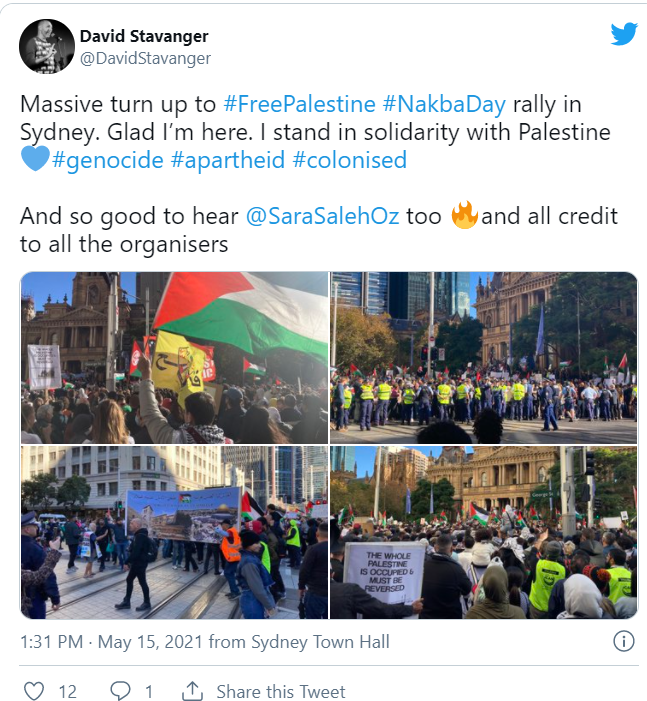
Task: View the photo of police in yellow vests
Action: pyautogui.click(x=484, y=358)
